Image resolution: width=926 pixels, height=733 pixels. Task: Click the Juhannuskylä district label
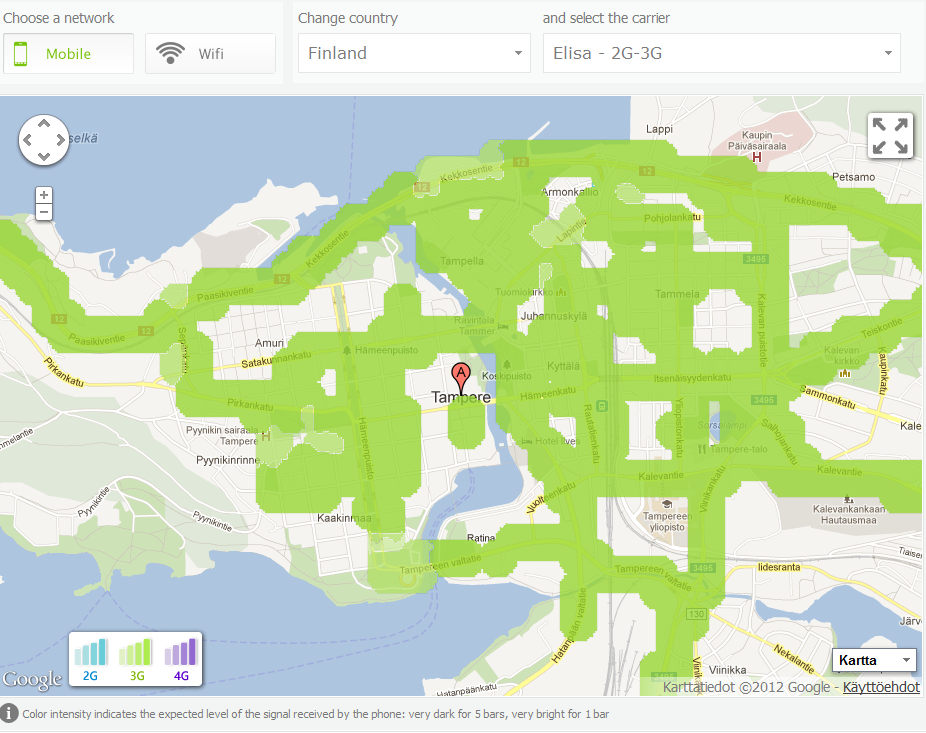click(554, 317)
